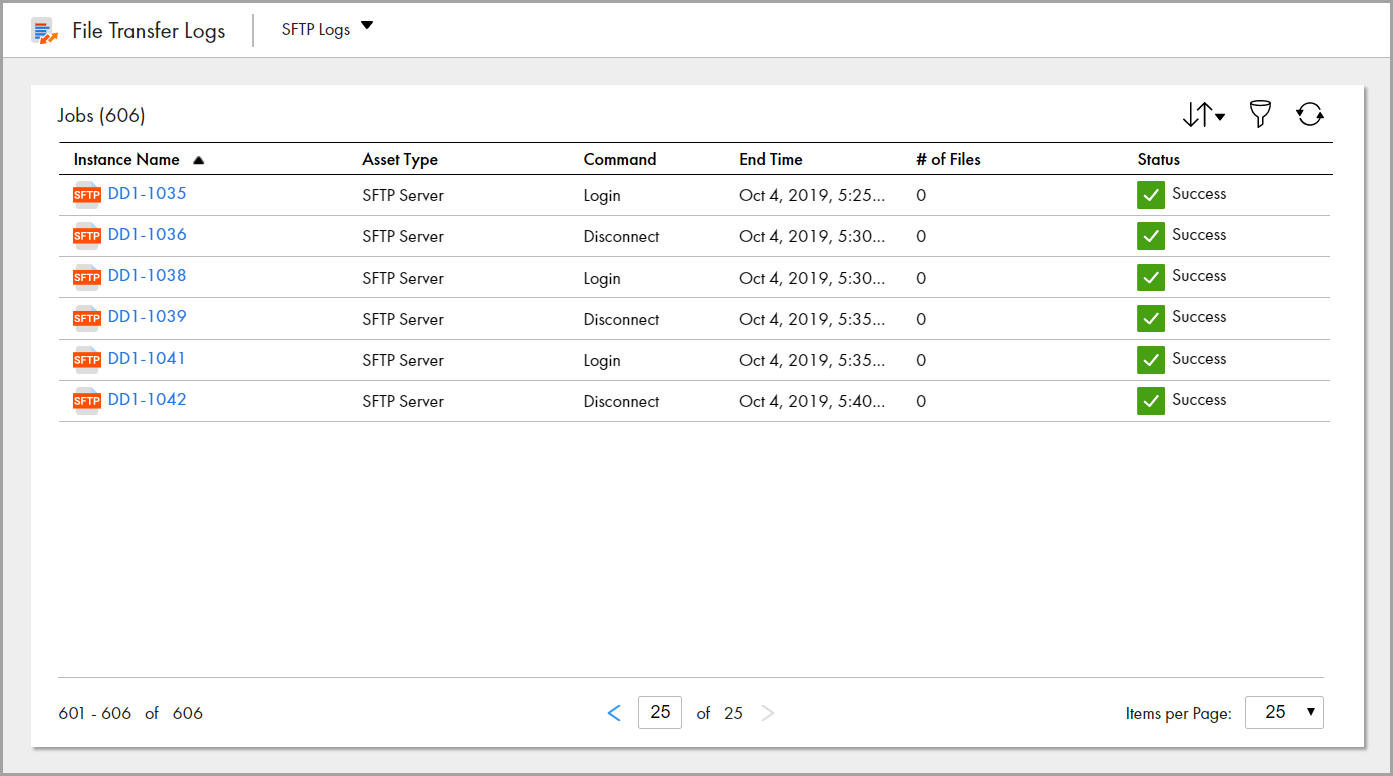The width and height of the screenshot is (1393, 776).
Task: Click SFTP Server cell in DD1-1035 row
Action: 403,195
